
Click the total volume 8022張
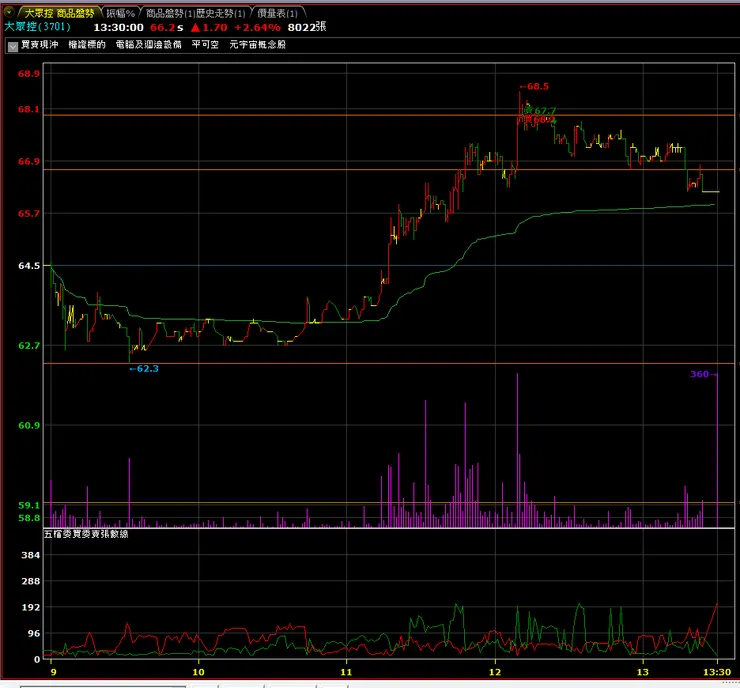click(x=307, y=27)
